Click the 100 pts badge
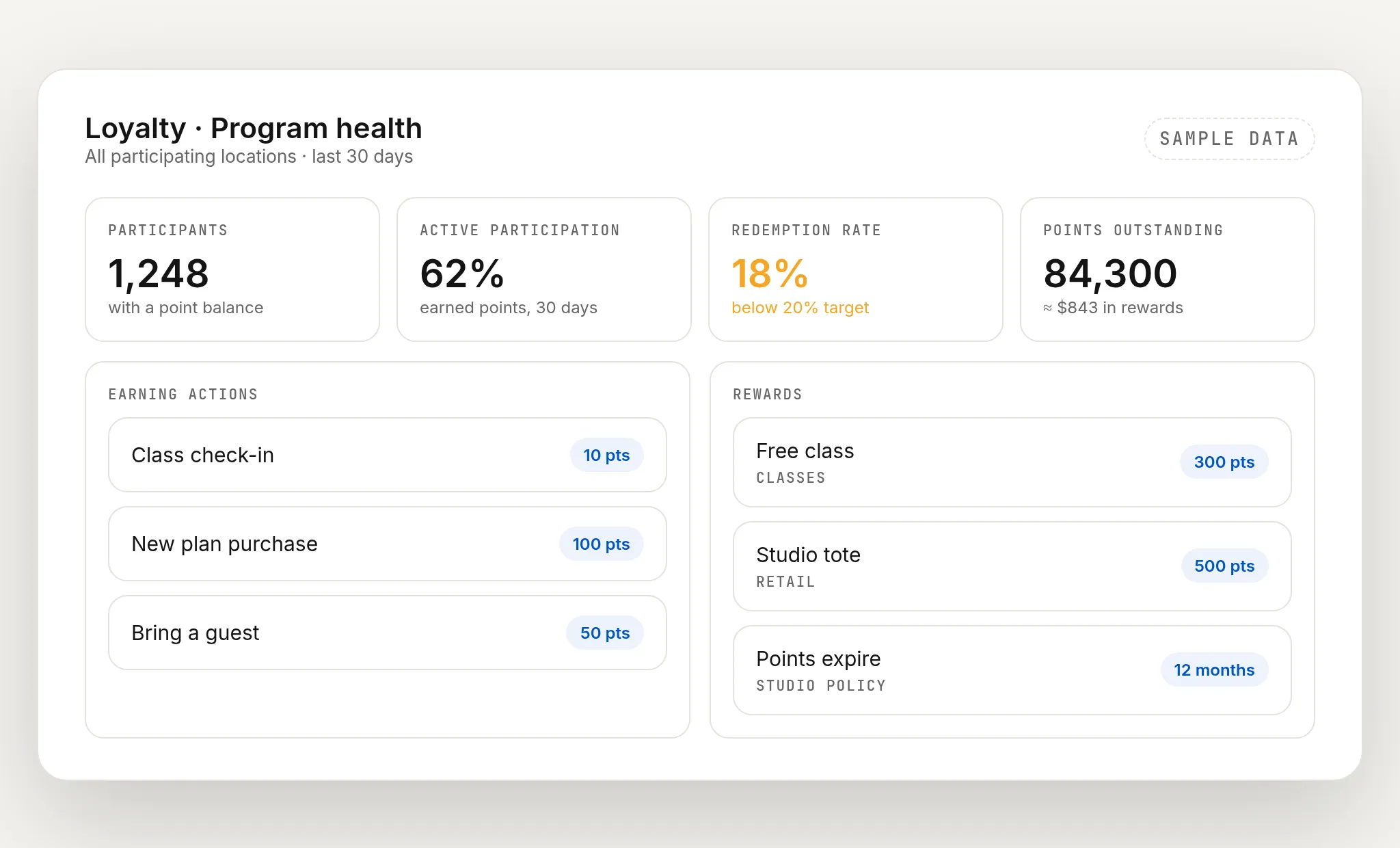1400x848 pixels. (x=601, y=544)
